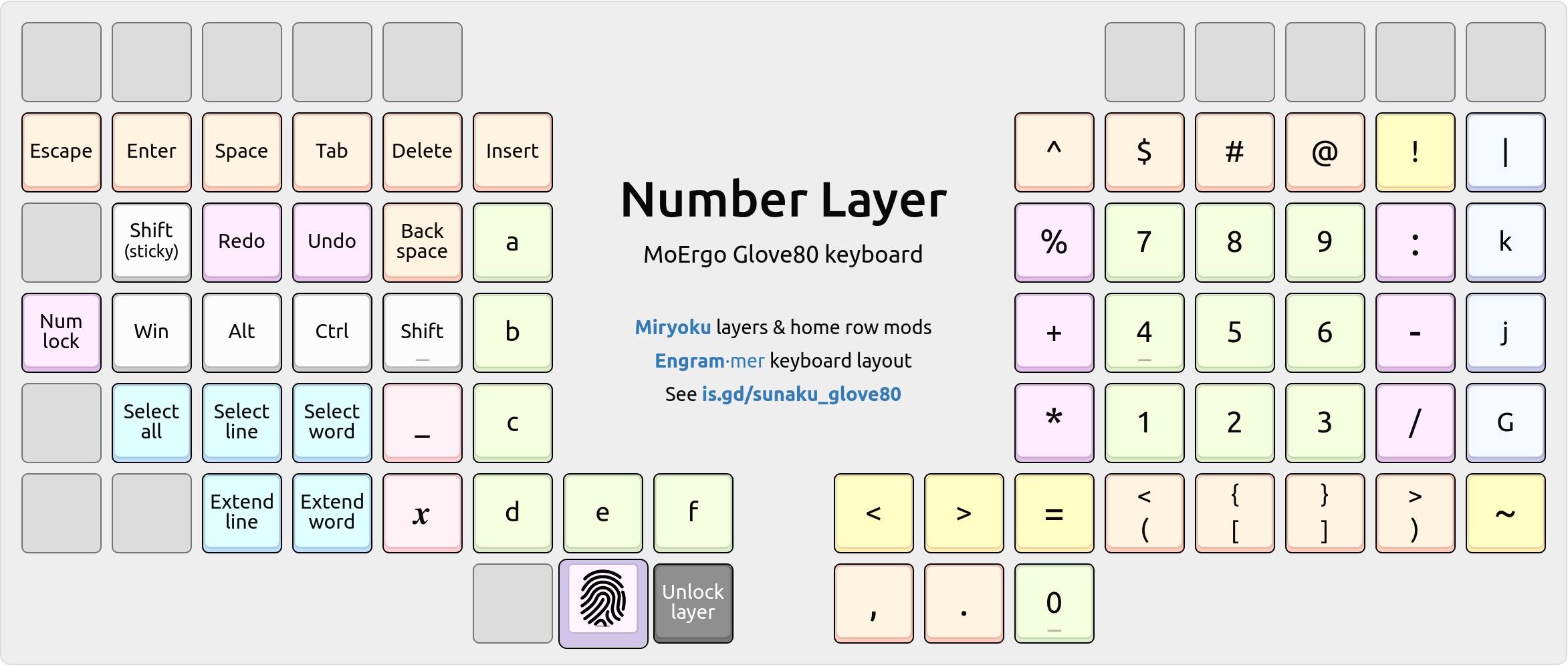1568x665 pixels.
Task: Click the Num lock key
Action: pyautogui.click(x=62, y=333)
